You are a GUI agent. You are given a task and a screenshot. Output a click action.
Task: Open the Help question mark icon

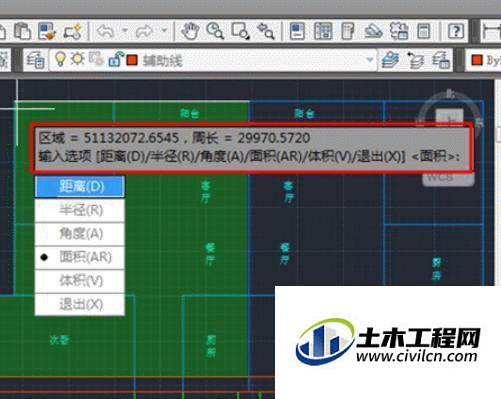456,31
